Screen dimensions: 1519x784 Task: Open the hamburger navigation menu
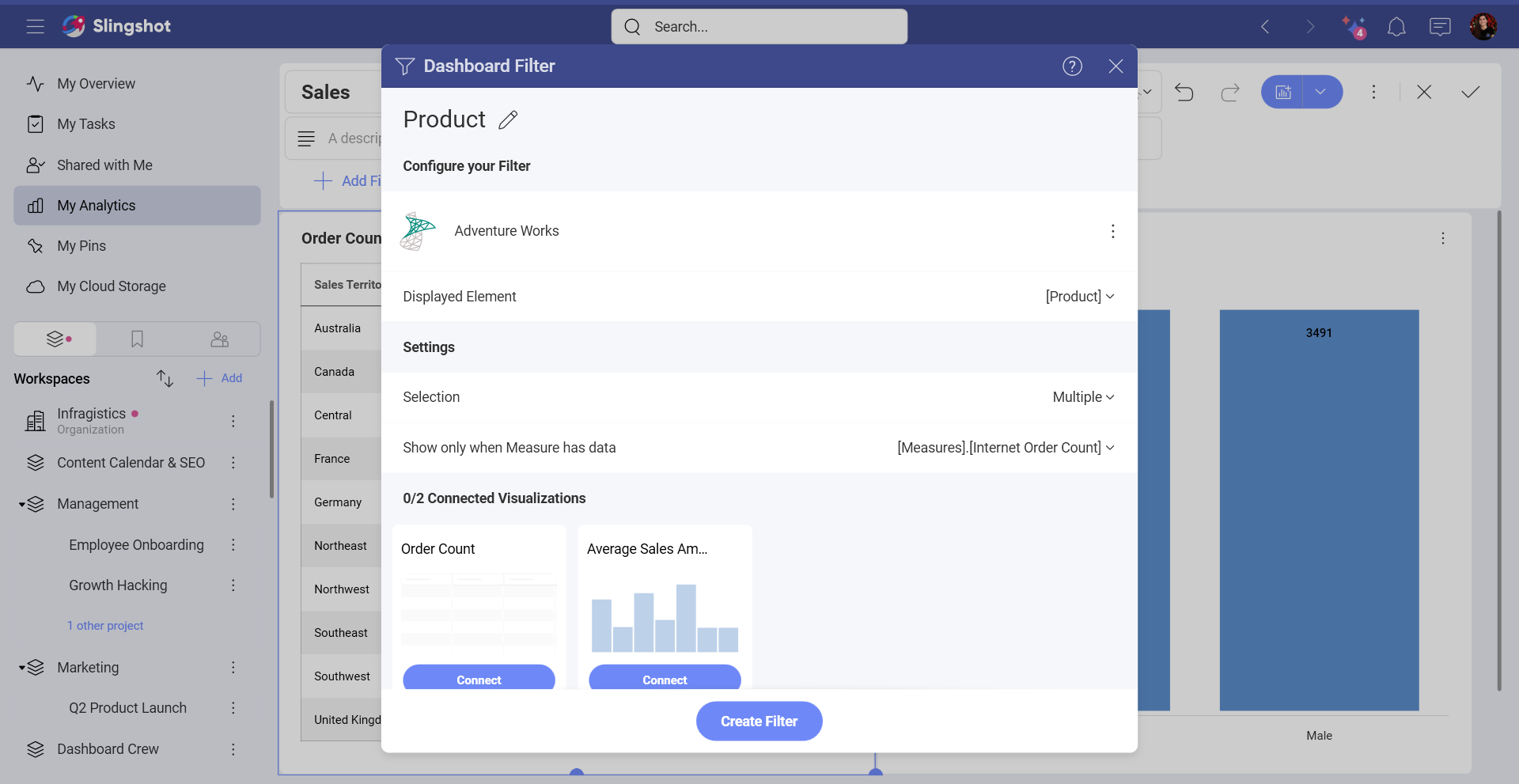tap(35, 26)
